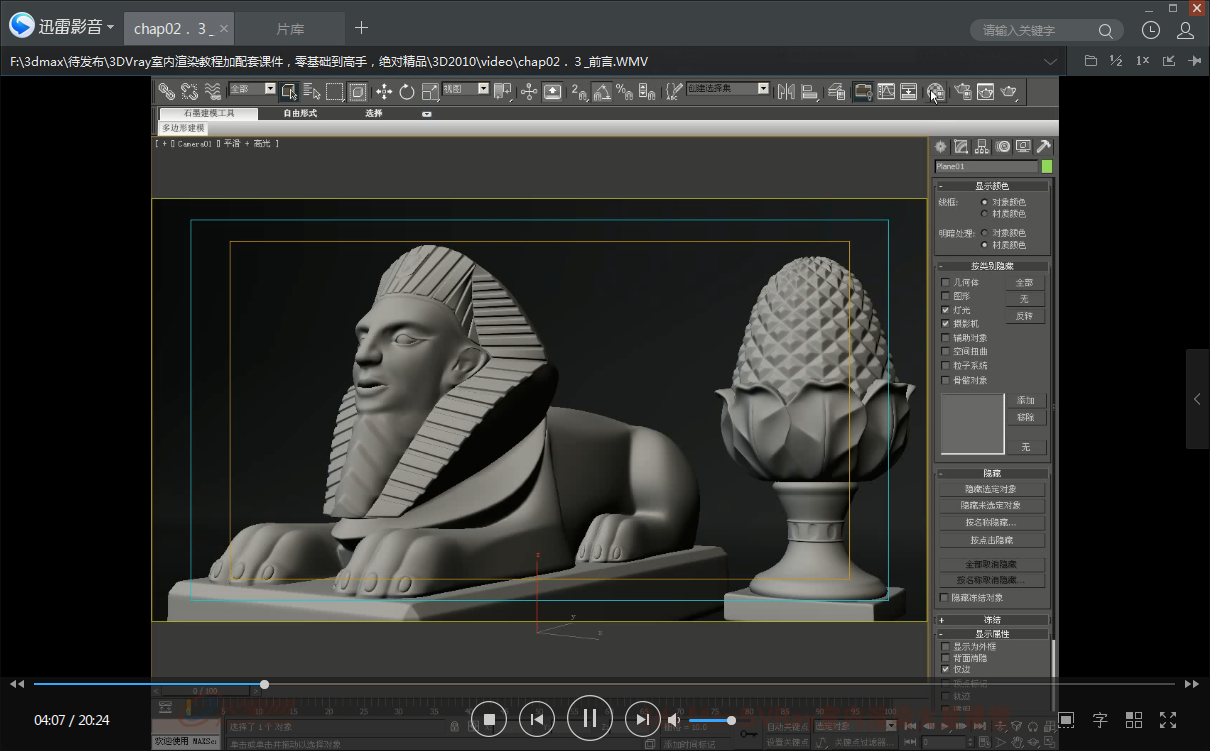Open playback history clock icon
The height and width of the screenshot is (751, 1210).
click(1151, 30)
